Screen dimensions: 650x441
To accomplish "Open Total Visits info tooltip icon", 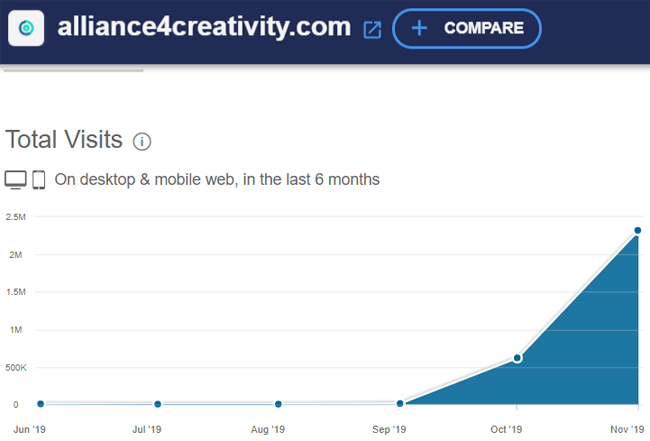I will tap(142, 142).
